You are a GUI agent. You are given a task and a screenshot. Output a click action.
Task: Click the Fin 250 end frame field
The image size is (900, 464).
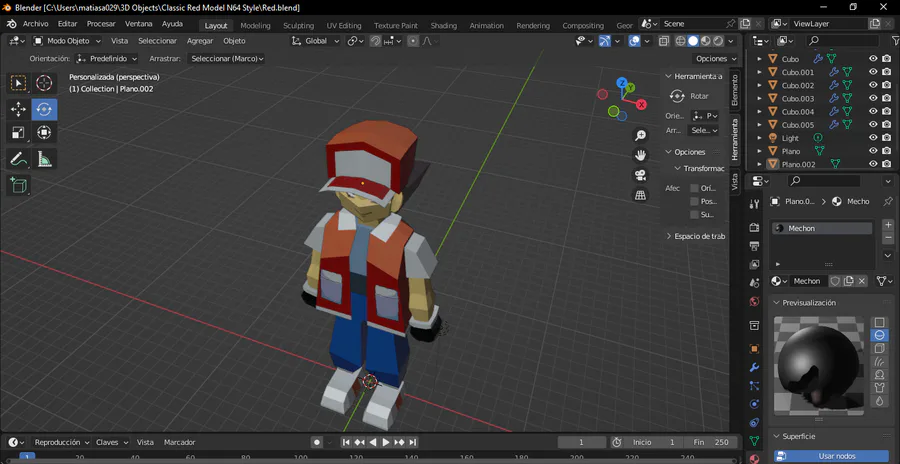click(x=713, y=442)
